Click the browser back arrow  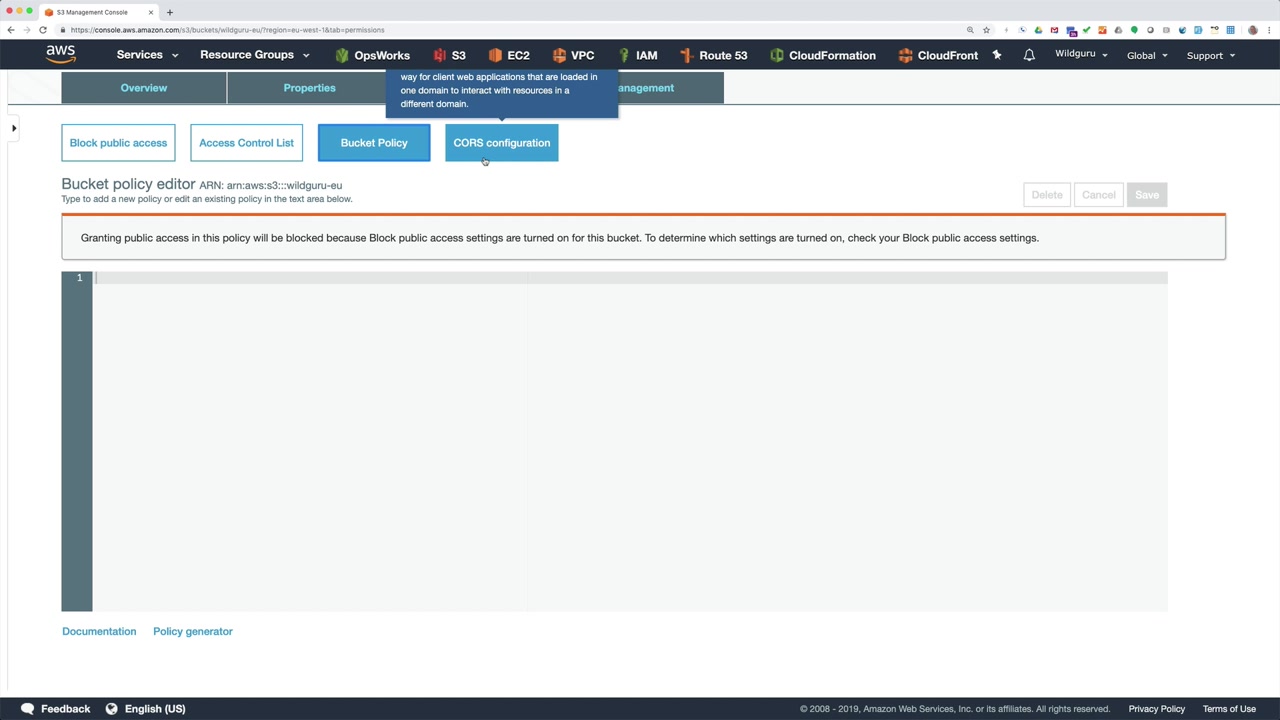coord(11,30)
